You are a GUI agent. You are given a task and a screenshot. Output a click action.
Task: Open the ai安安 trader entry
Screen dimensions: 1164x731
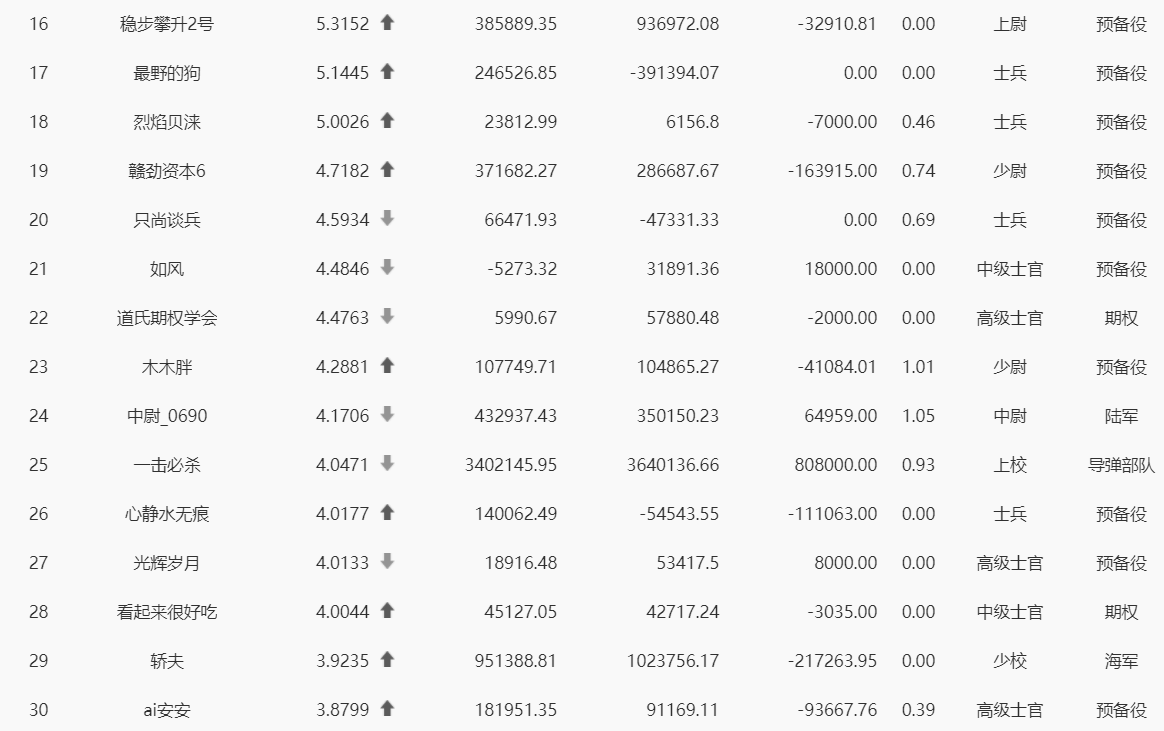(167, 709)
